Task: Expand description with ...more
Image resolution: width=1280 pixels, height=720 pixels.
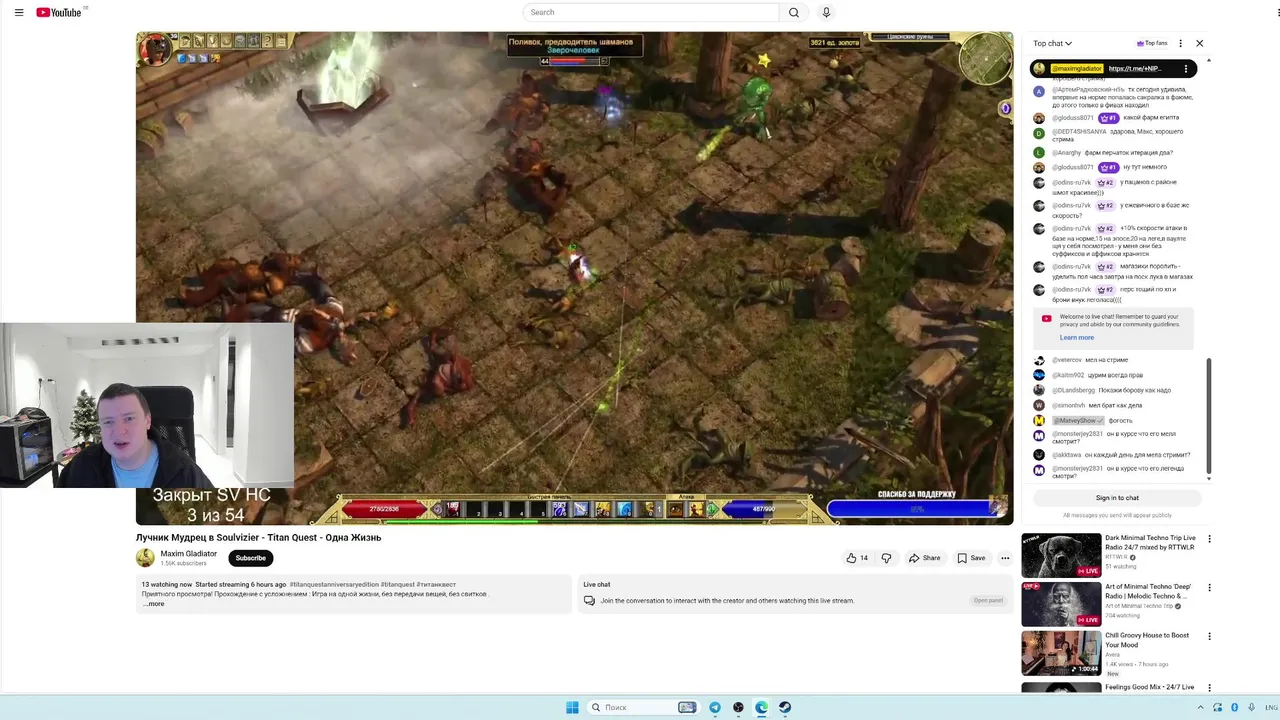Action: (x=154, y=604)
